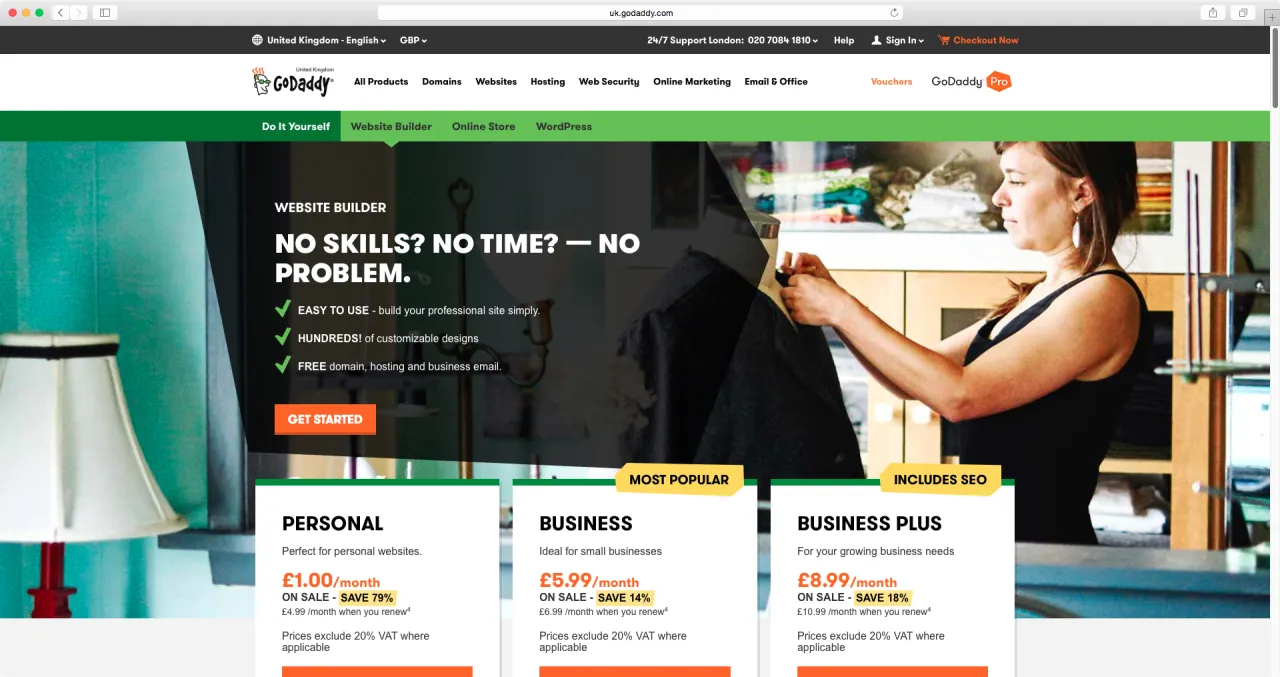The height and width of the screenshot is (677, 1280).
Task: Expand the support phone number 020 7084 1810 dropdown
Action: (x=784, y=40)
